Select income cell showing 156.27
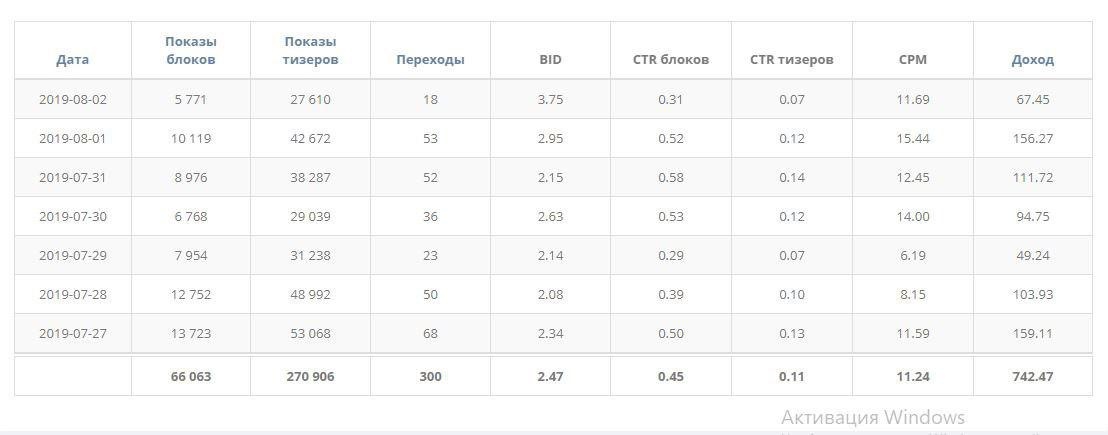The image size is (1108, 435). (x=1032, y=138)
